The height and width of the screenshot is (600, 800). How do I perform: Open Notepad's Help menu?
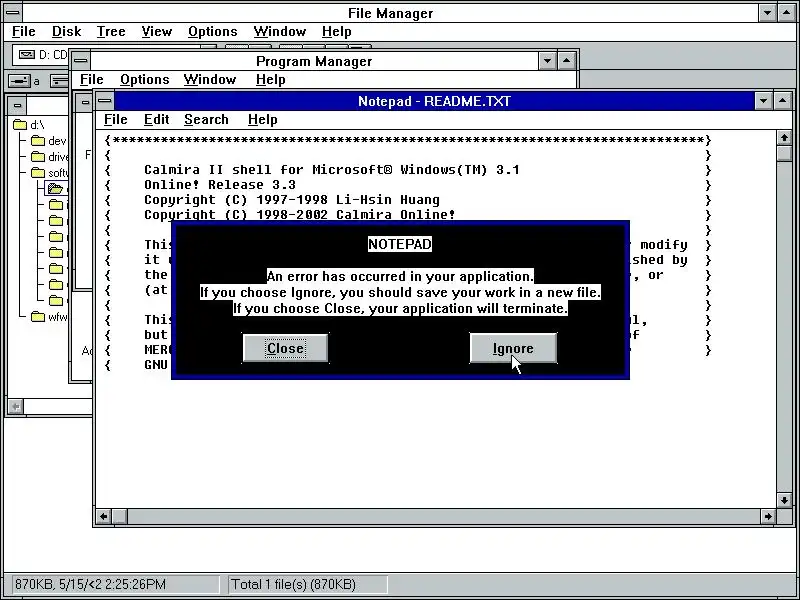pos(262,119)
